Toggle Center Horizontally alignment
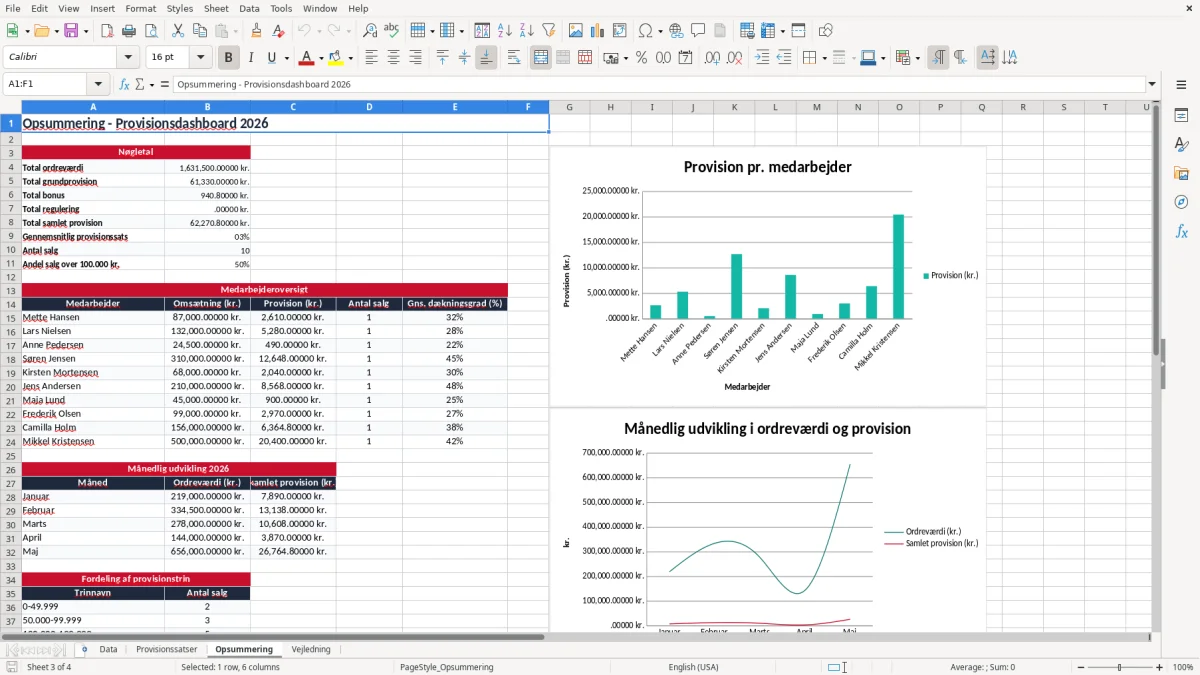This screenshot has width=1200, height=675. pyautogui.click(x=393, y=58)
